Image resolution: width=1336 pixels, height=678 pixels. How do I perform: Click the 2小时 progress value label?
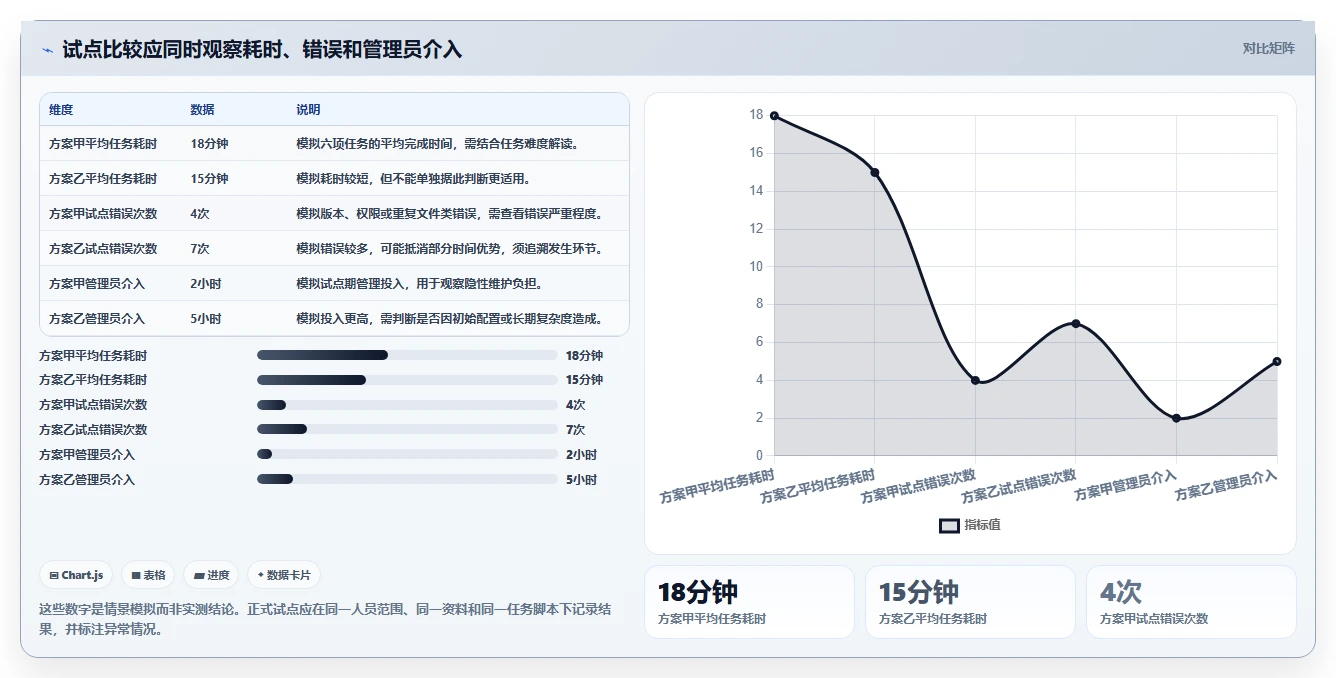[x=581, y=455]
